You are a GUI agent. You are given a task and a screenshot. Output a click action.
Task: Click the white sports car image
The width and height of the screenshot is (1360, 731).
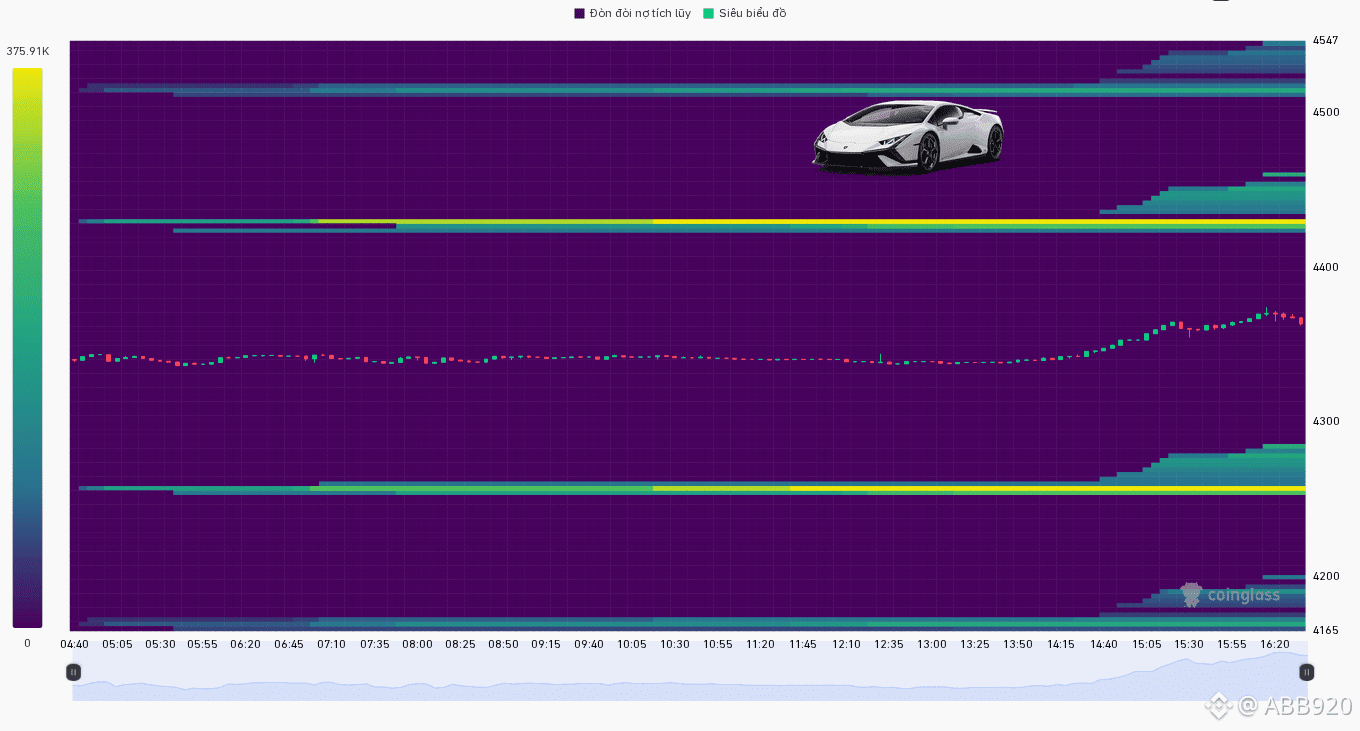[907, 137]
